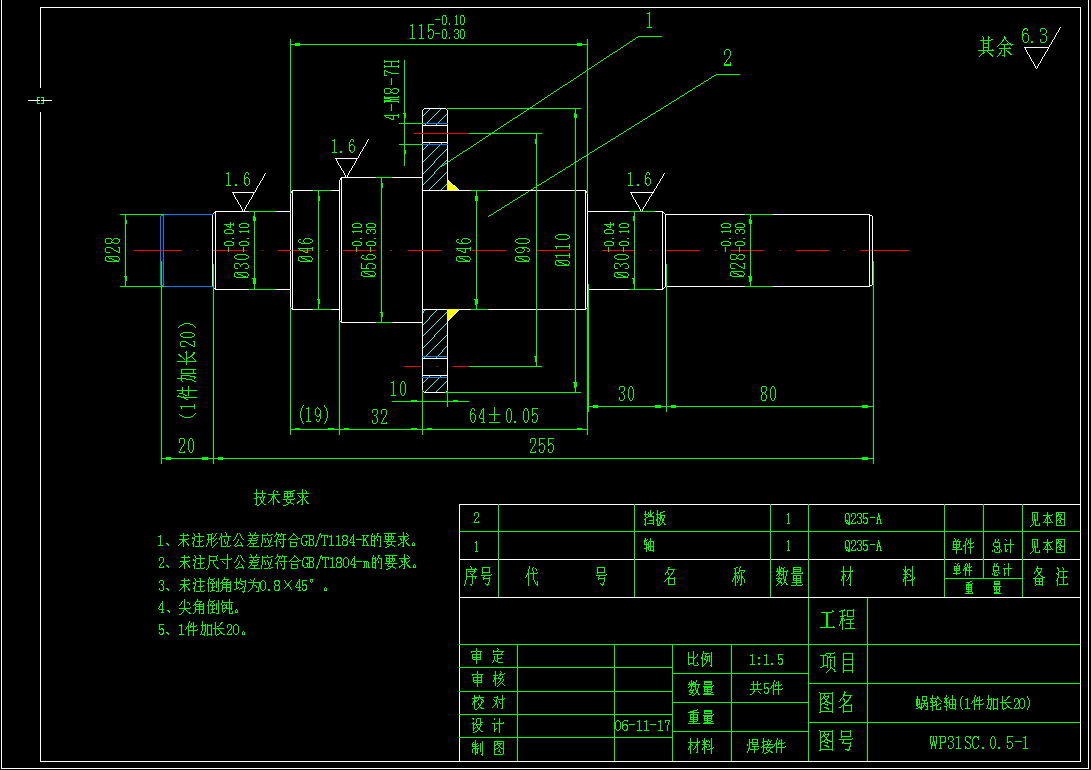Image resolution: width=1091 pixels, height=770 pixels.
Task: Click the 6.3 surface roughness symbol
Action: 1036,46
